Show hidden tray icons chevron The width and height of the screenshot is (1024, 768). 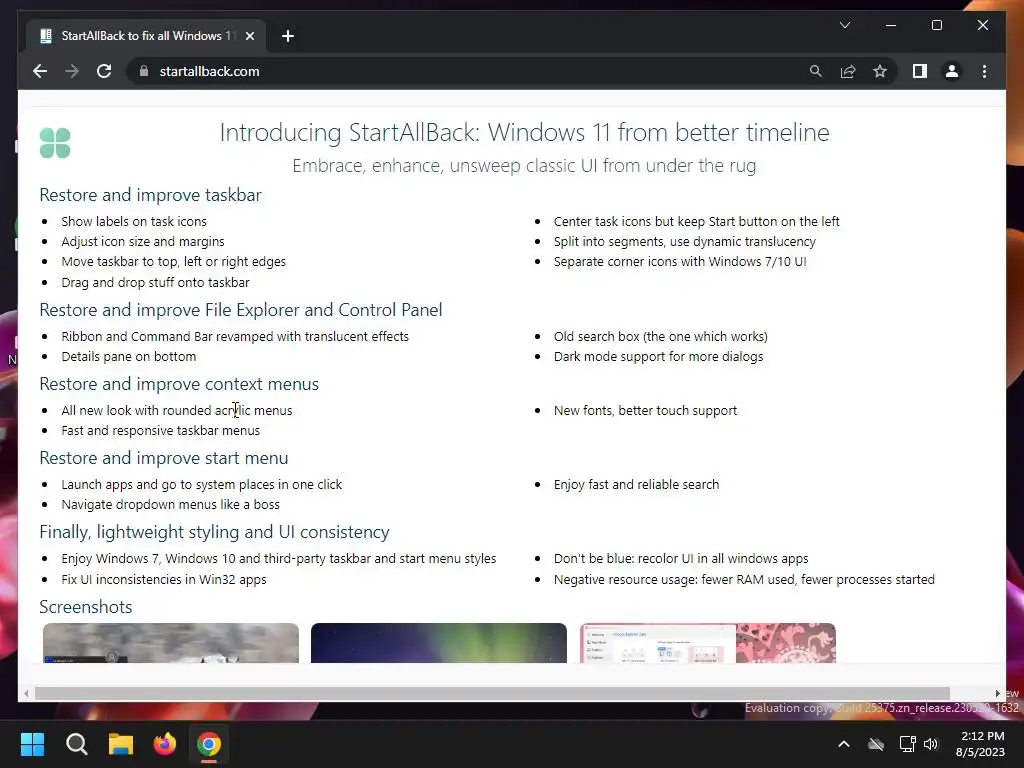(x=844, y=744)
